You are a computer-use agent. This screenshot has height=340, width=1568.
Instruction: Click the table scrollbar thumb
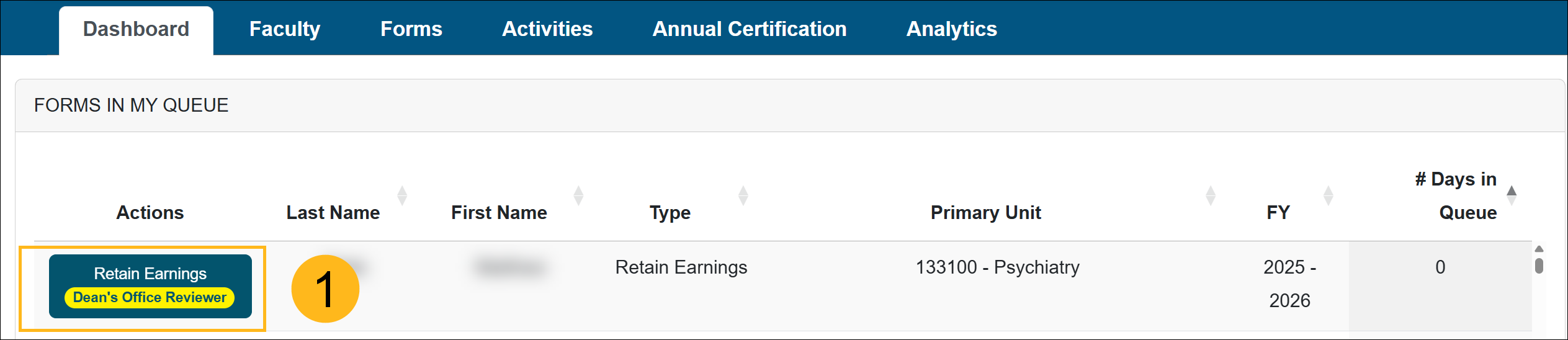tap(1539, 266)
